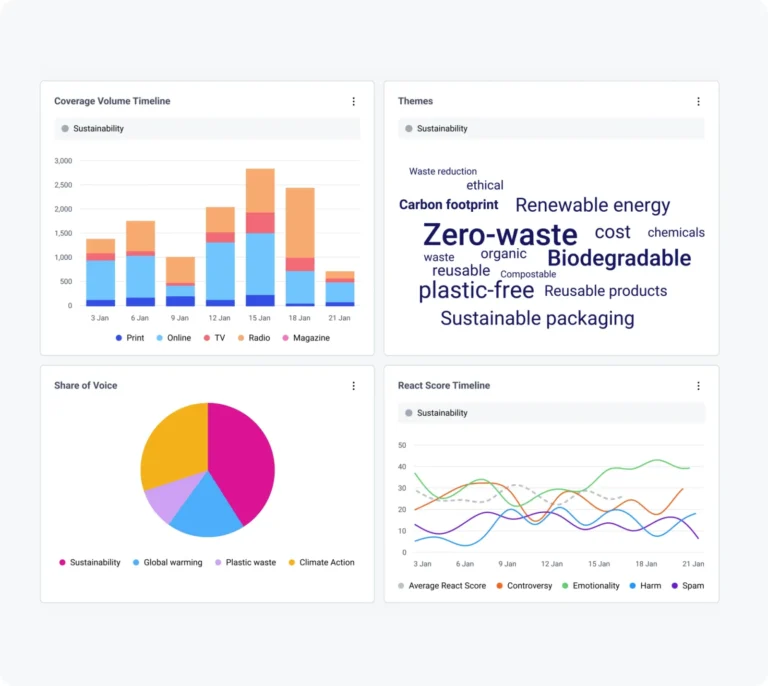
Task: Select the lilac Plastic waste pie slice
Action: (174, 496)
